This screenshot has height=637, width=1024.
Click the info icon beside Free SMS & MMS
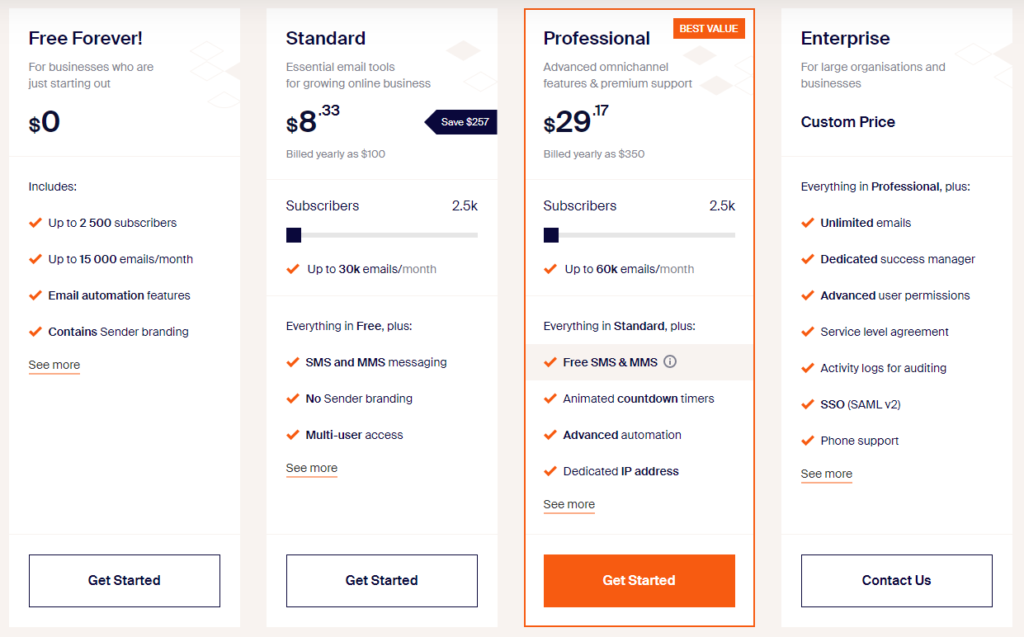(670, 361)
